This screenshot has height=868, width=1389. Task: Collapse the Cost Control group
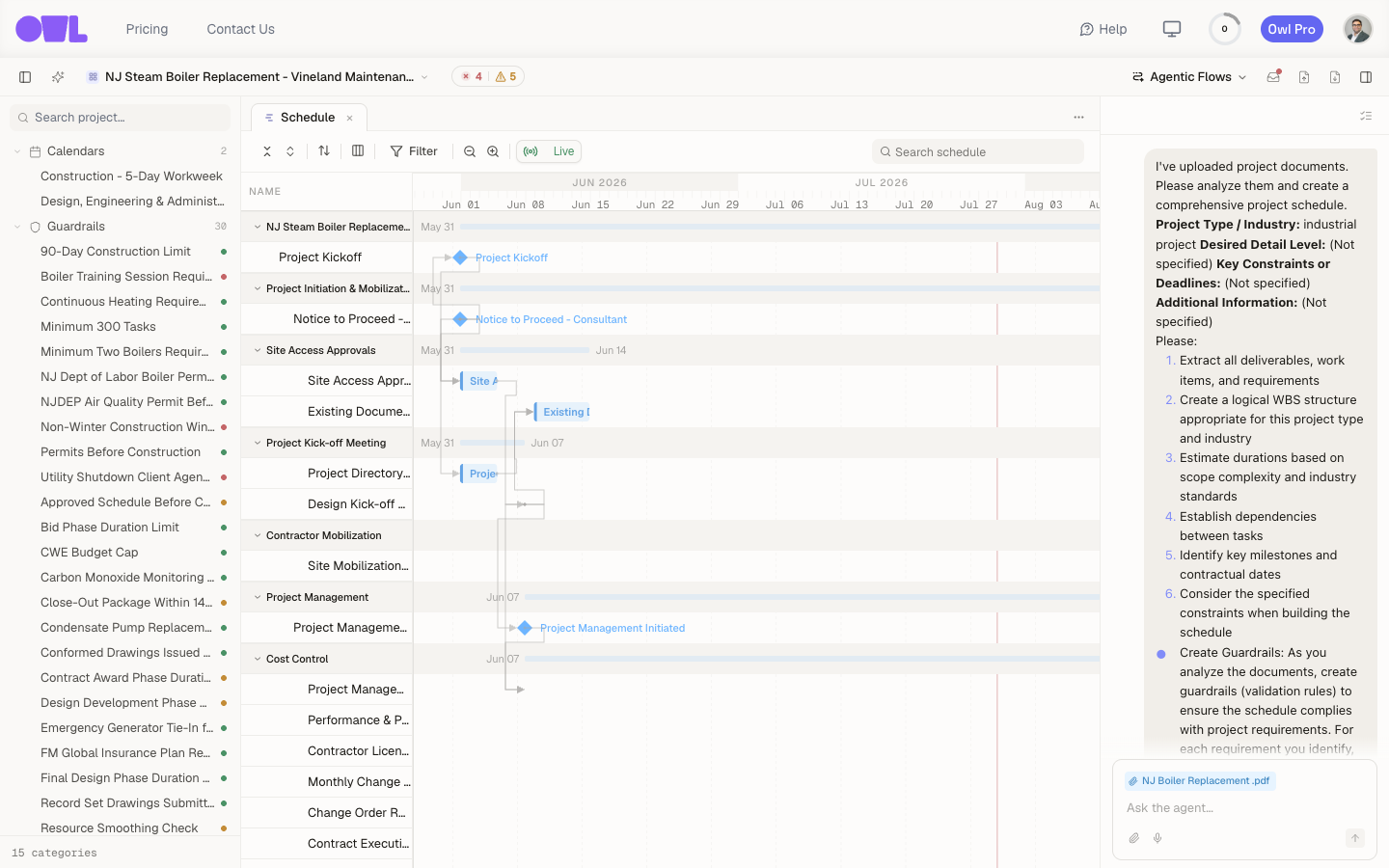click(258, 659)
